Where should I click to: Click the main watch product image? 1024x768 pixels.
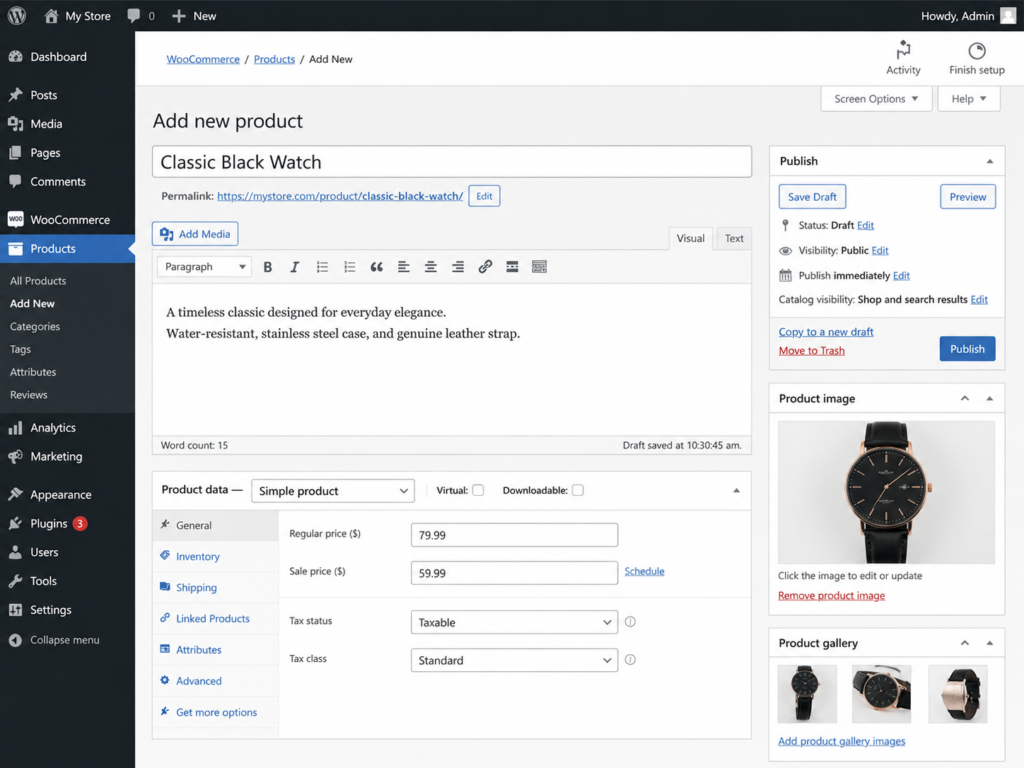tap(886, 492)
